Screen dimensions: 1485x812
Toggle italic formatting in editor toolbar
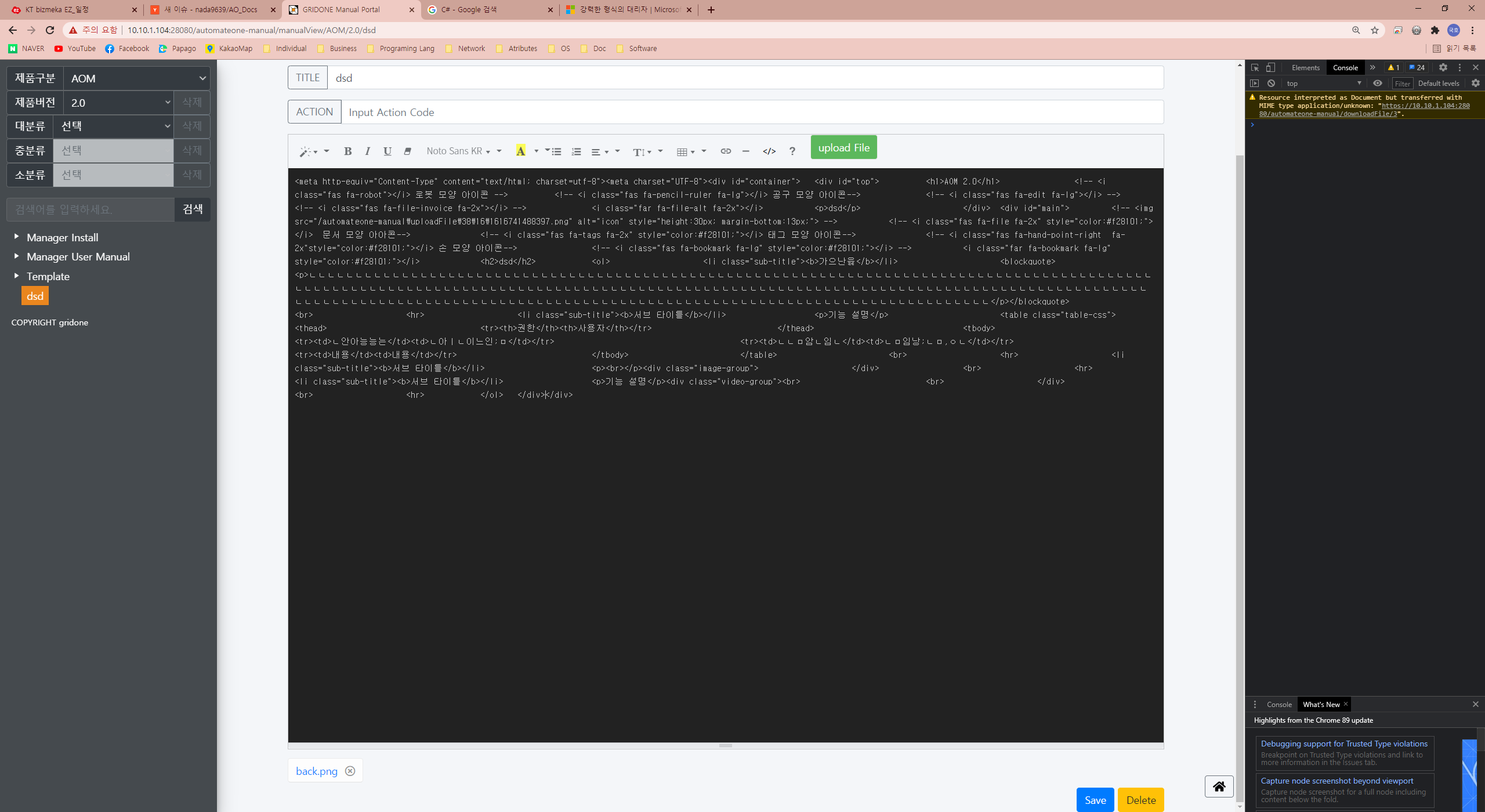tap(367, 151)
